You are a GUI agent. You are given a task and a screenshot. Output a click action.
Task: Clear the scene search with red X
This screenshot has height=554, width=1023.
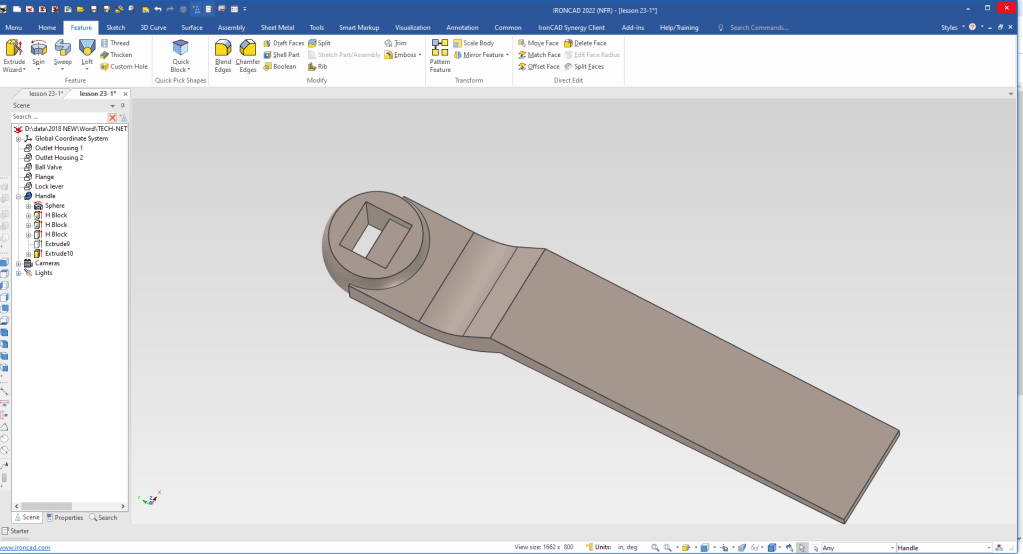pos(112,117)
